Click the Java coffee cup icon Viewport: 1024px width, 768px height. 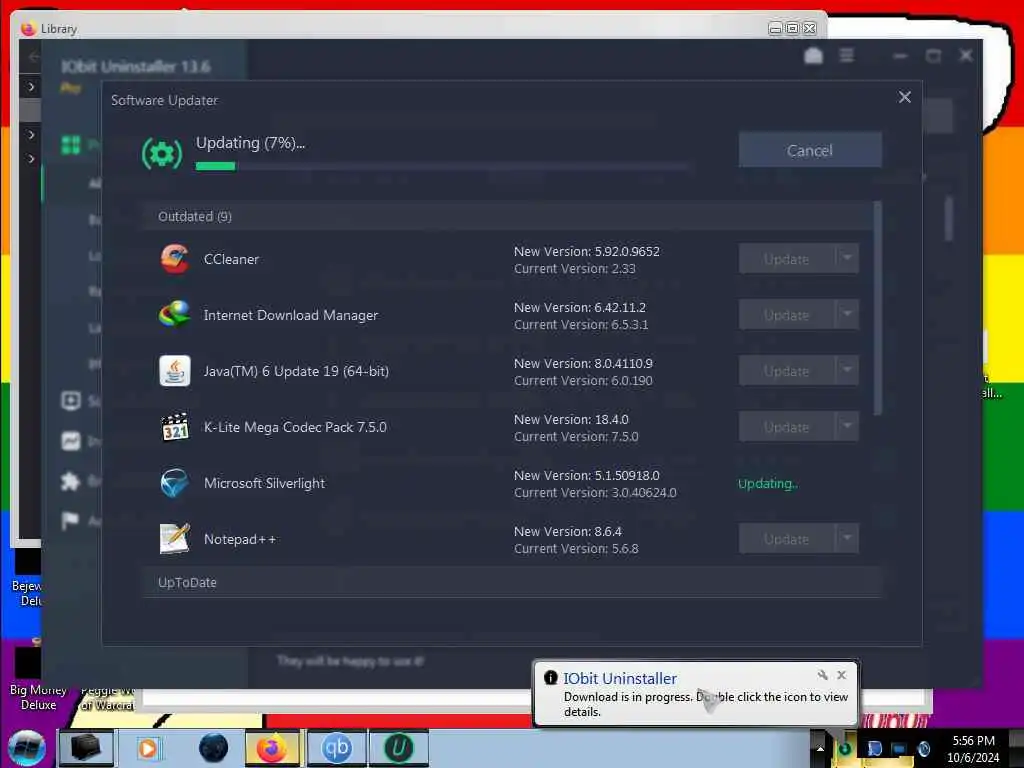174,371
